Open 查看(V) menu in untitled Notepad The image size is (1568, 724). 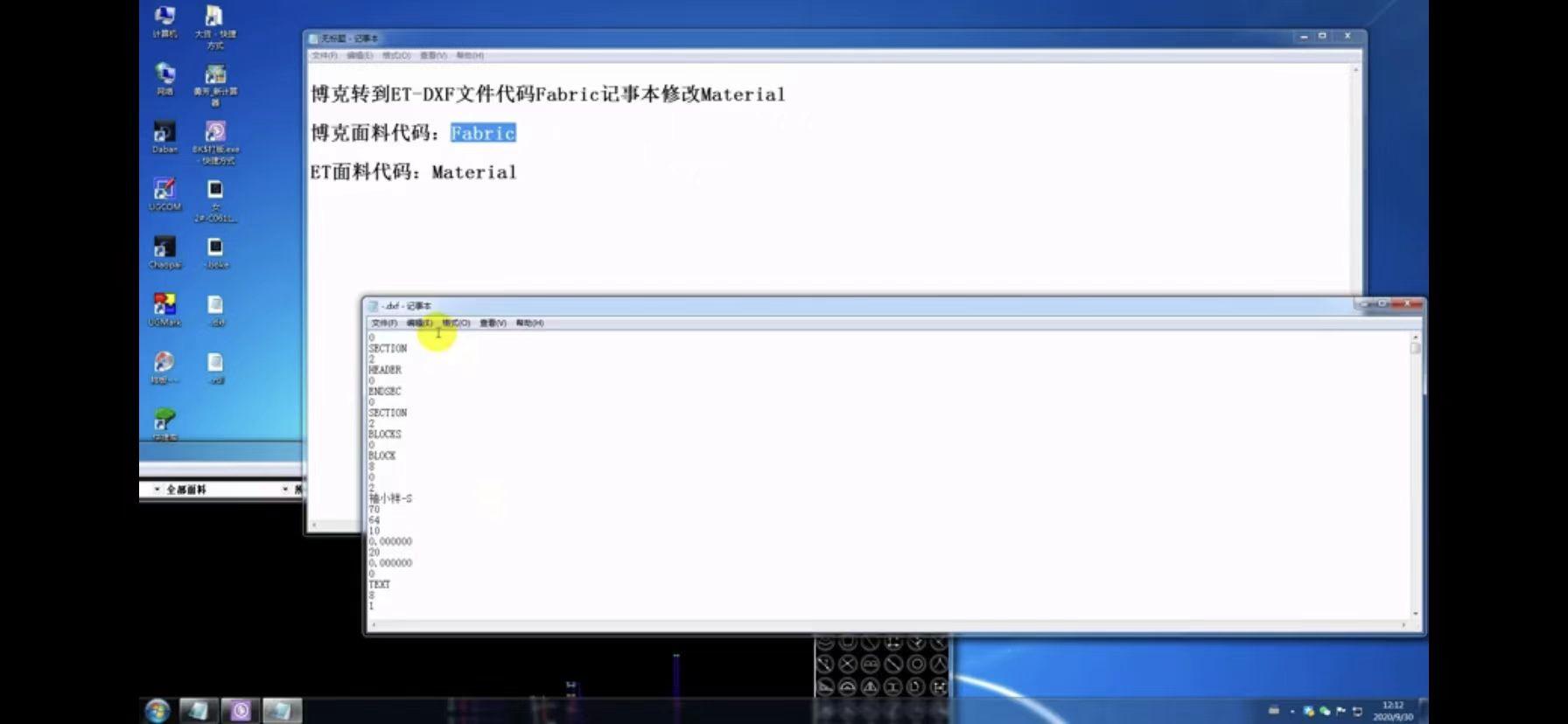(433, 55)
